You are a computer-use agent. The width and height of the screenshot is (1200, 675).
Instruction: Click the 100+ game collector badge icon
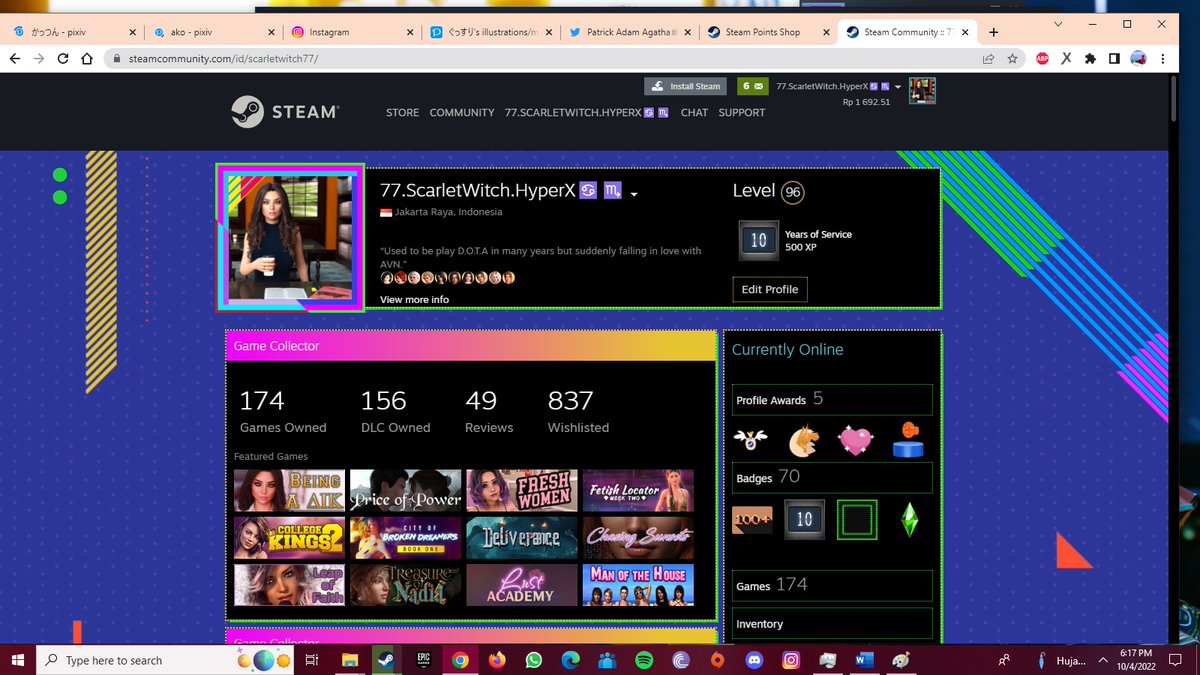(752, 520)
